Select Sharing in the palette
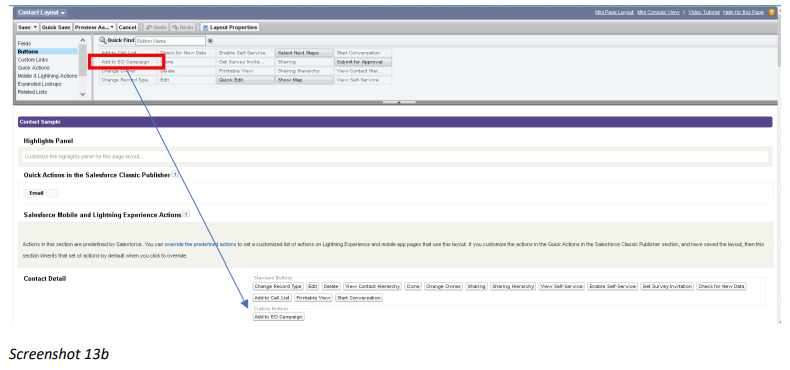 (304, 62)
